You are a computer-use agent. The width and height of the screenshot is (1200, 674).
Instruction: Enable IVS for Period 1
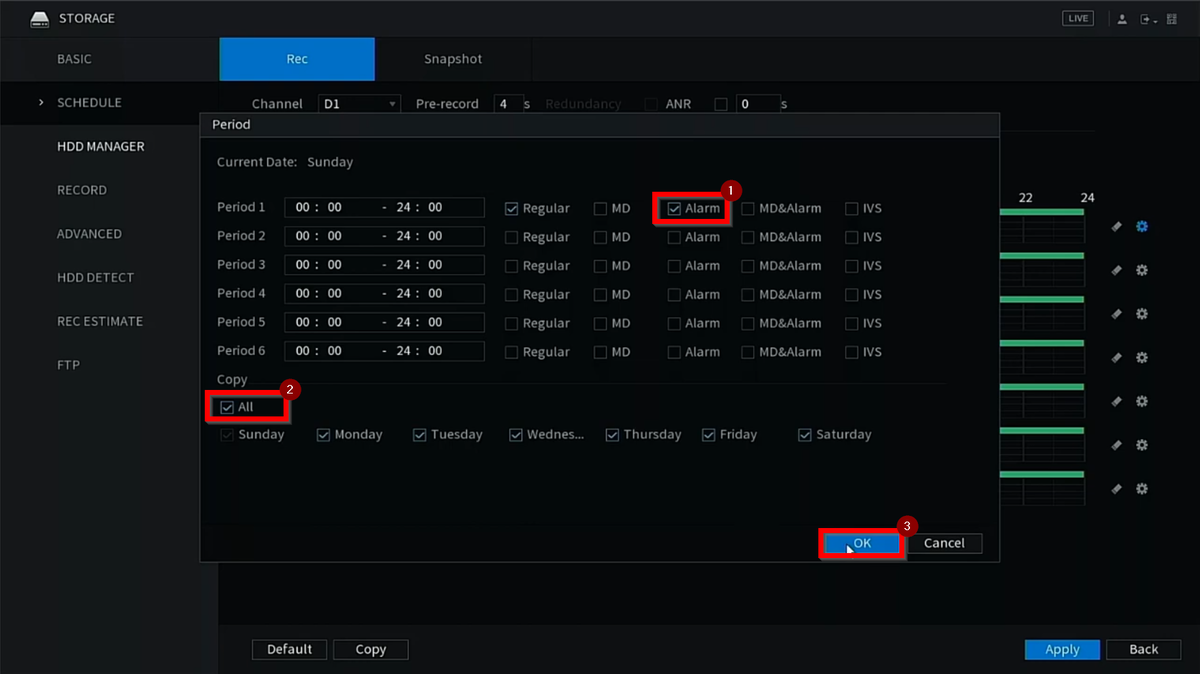[852, 209]
